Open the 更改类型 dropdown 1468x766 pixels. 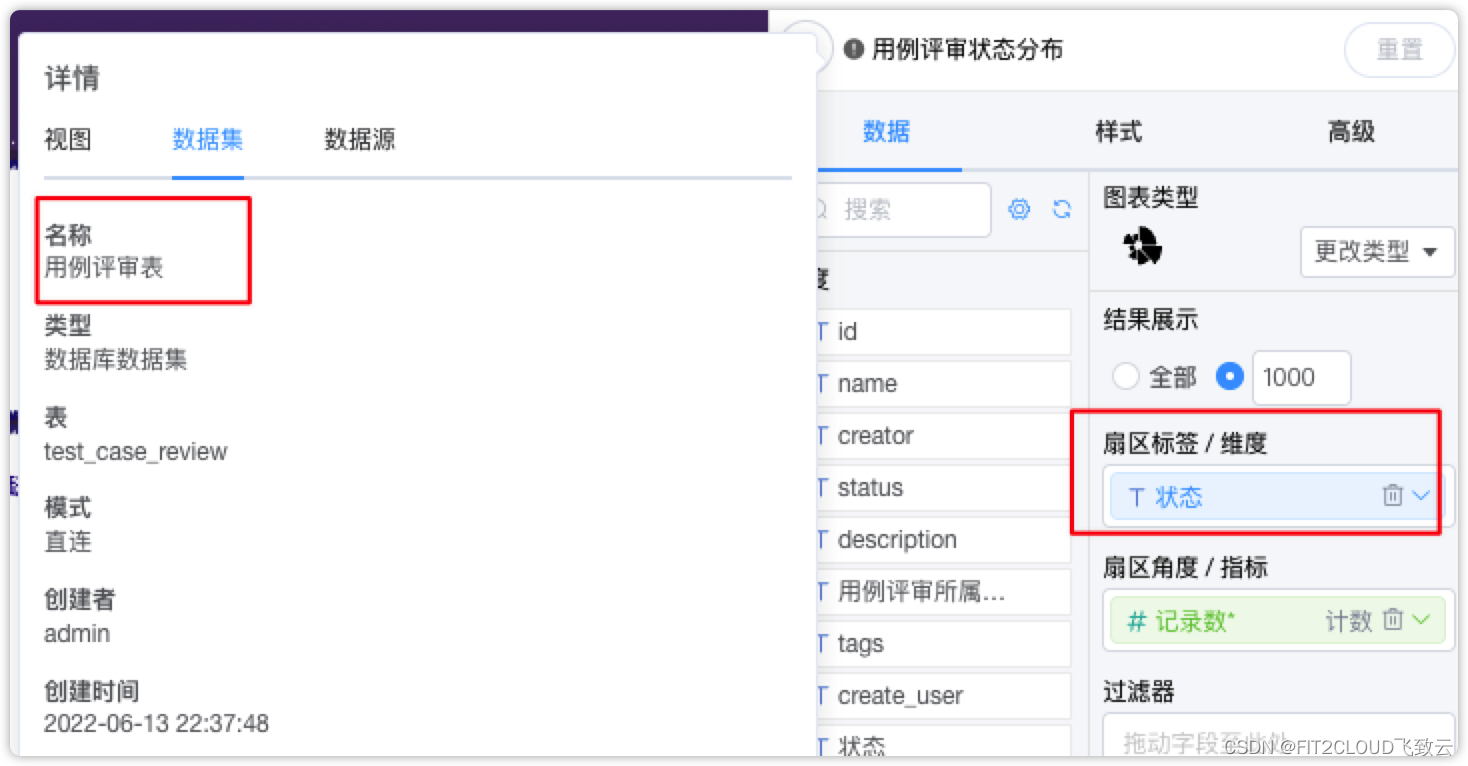click(1377, 252)
